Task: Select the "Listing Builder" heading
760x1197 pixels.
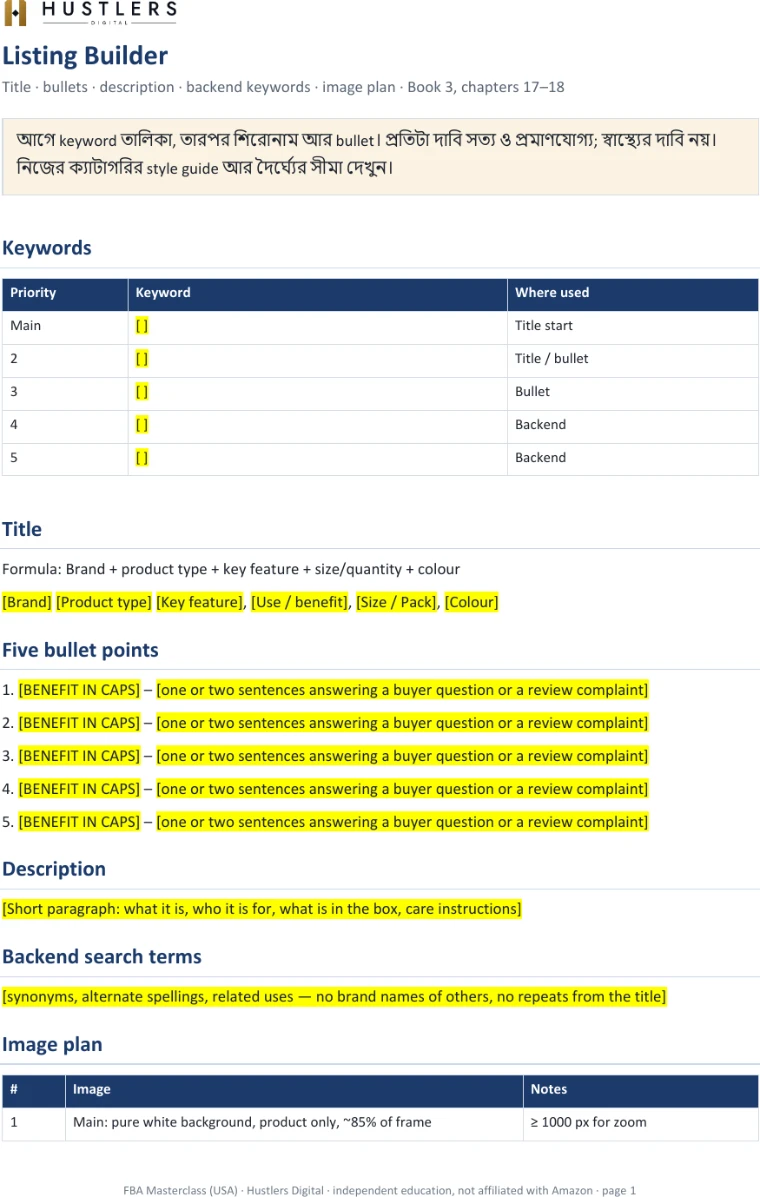Action: 85,56
